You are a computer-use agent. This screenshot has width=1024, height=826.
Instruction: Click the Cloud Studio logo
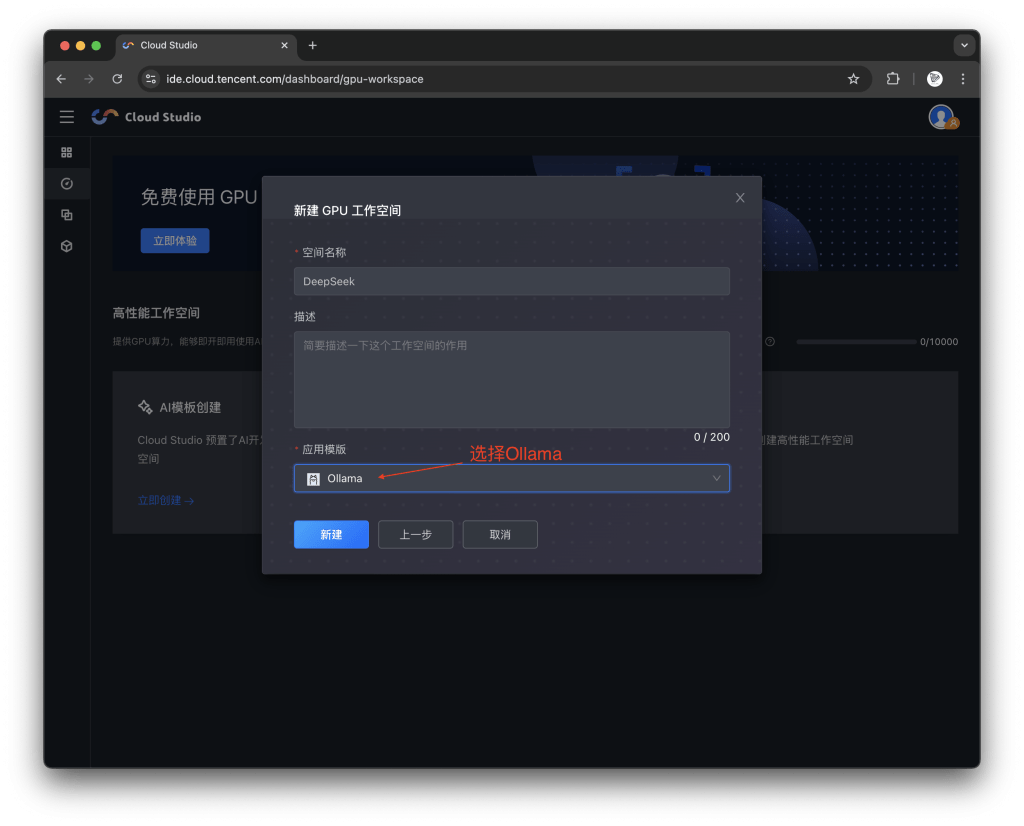click(x=146, y=117)
